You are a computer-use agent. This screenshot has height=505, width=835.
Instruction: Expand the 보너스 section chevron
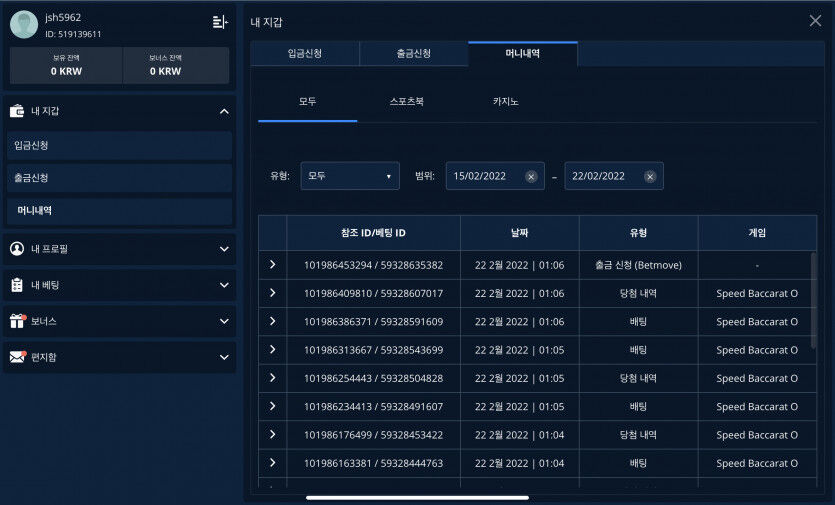224,321
